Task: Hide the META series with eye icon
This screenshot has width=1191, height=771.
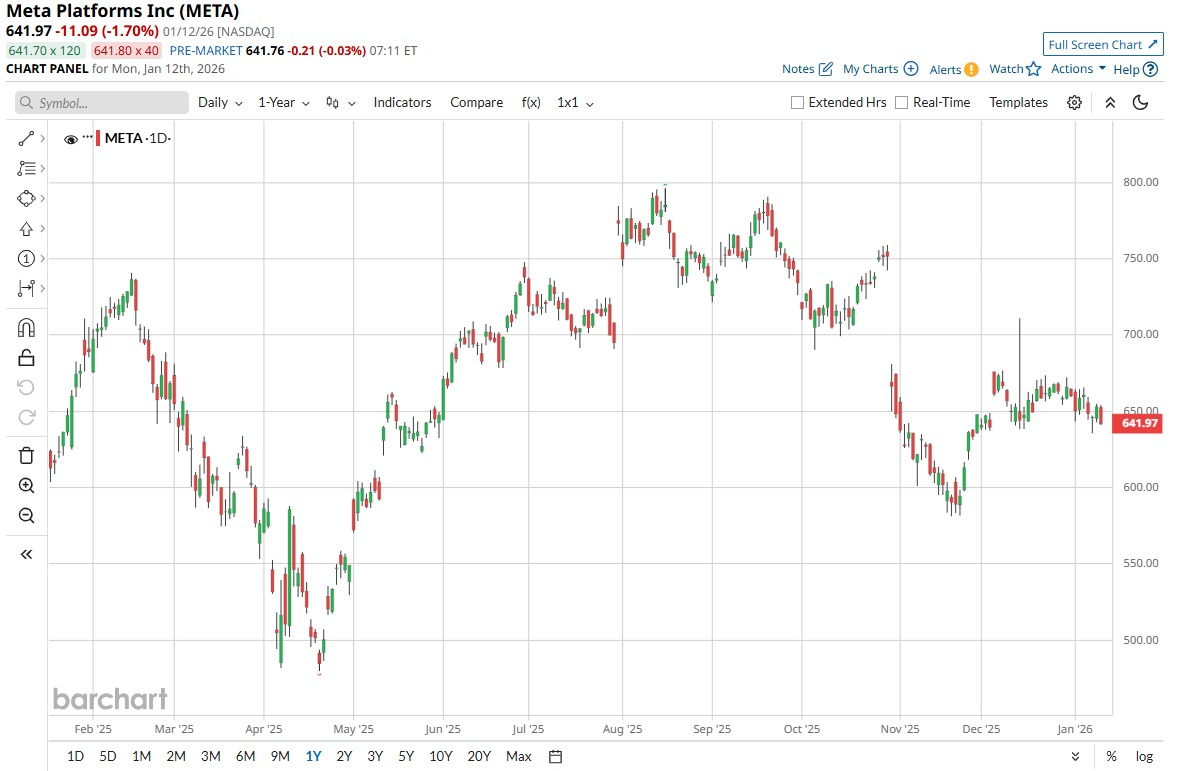Action: (71, 139)
